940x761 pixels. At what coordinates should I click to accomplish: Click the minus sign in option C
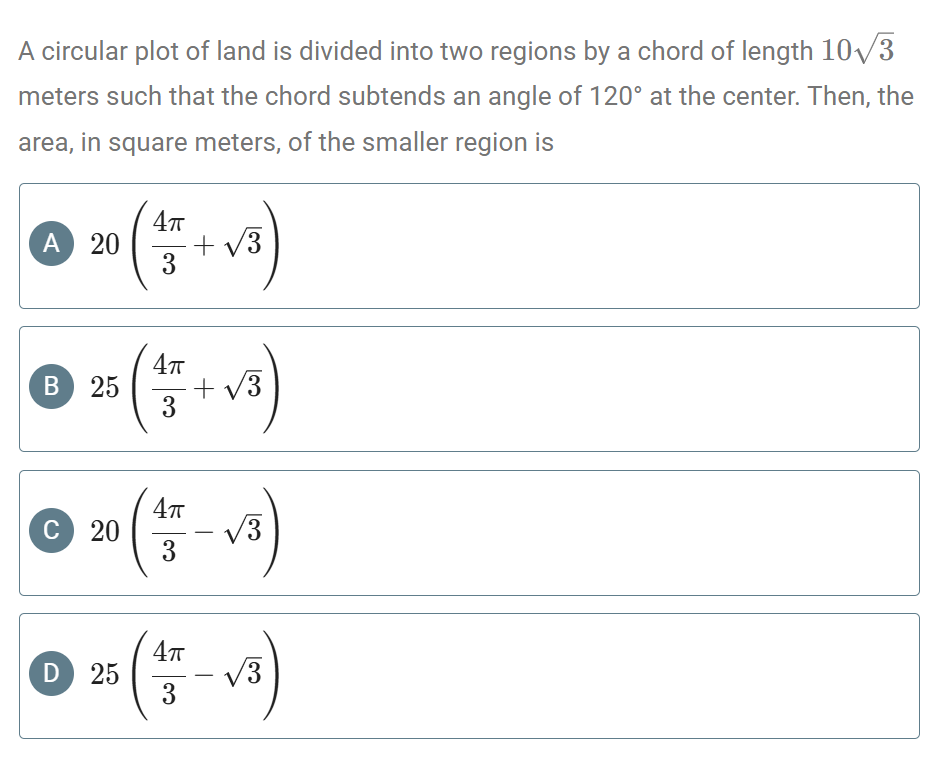click(205, 532)
